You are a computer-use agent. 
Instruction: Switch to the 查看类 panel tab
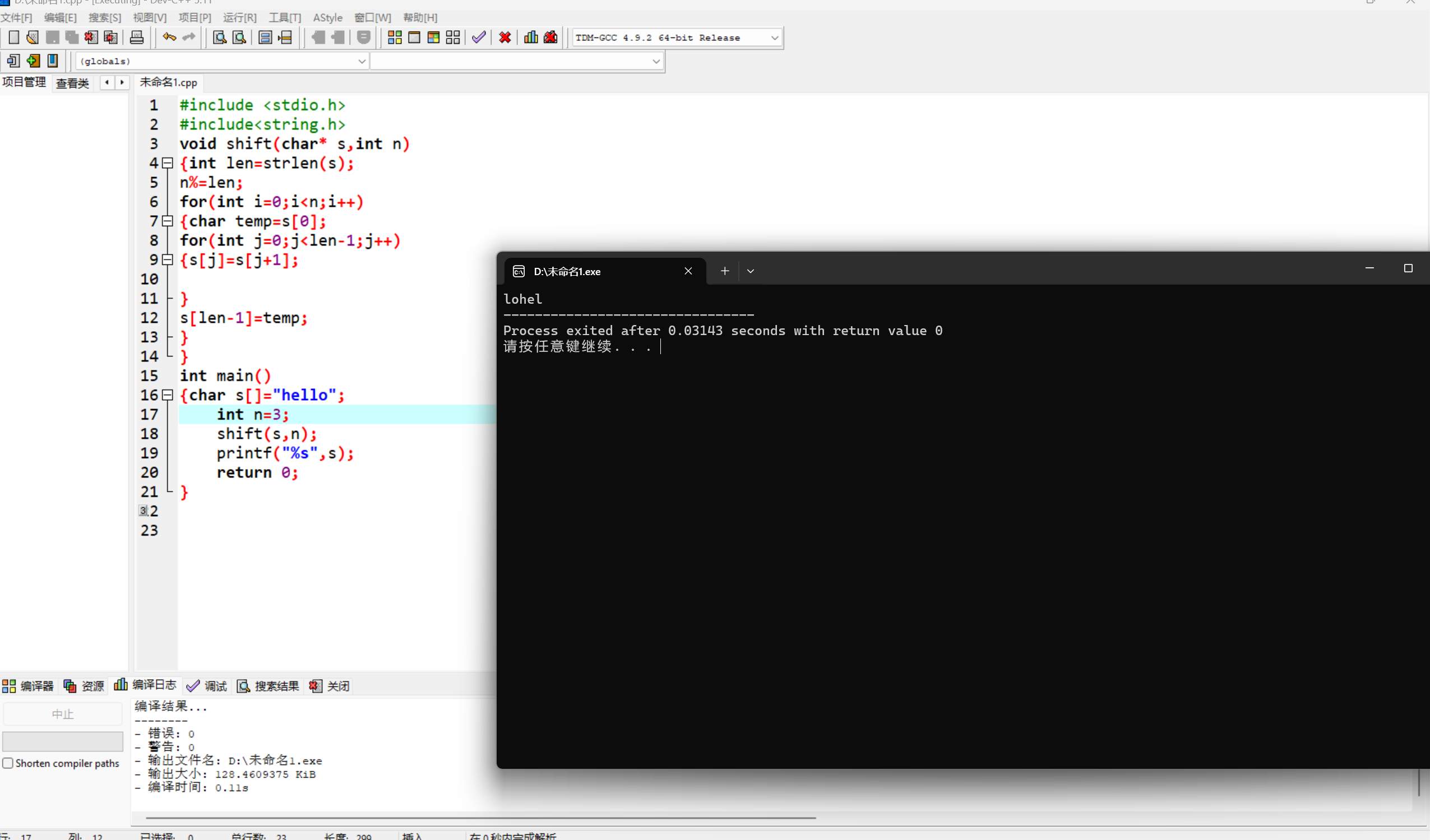point(72,83)
